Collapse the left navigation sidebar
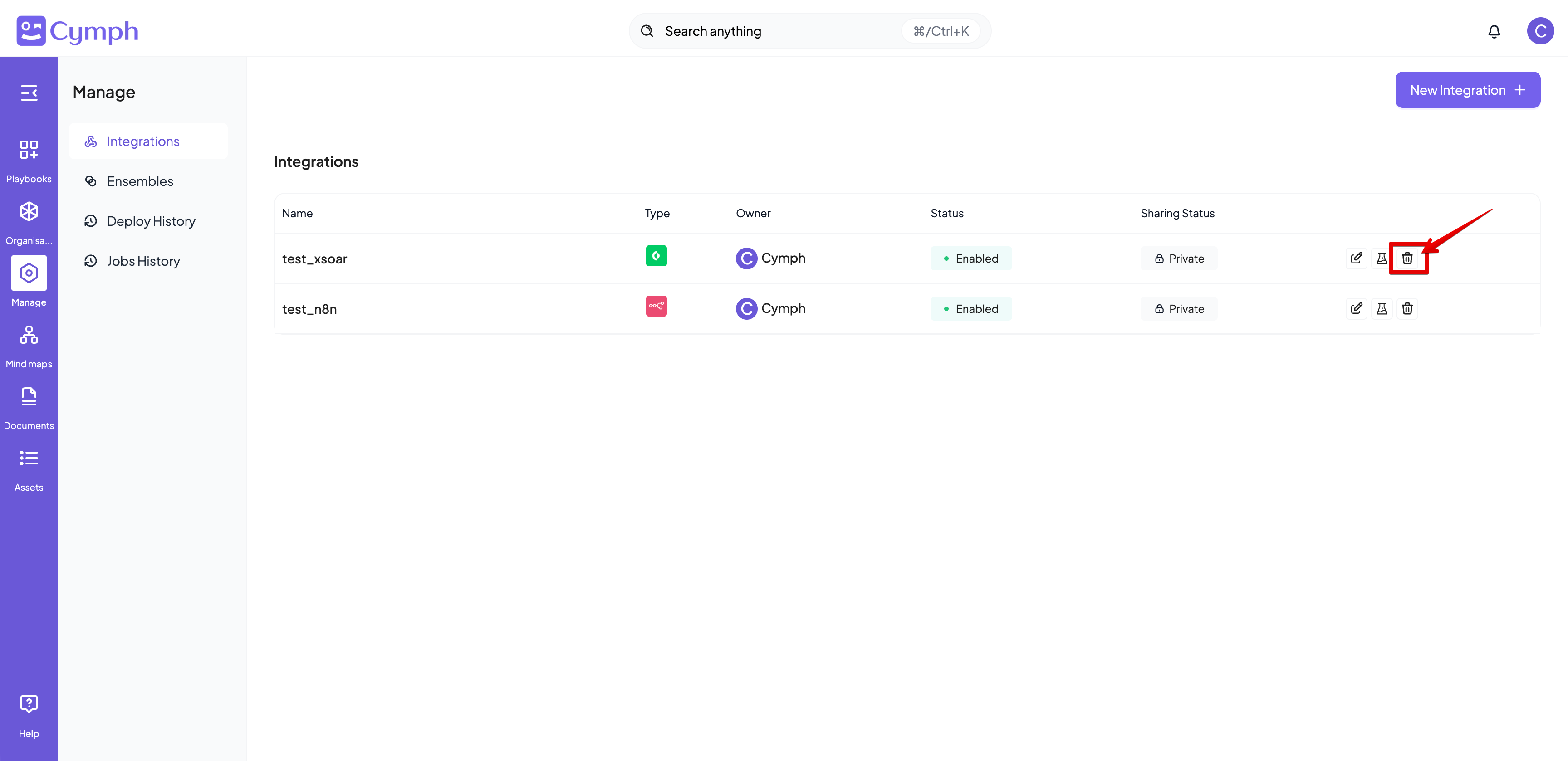This screenshot has height=761, width=1568. point(29,93)
